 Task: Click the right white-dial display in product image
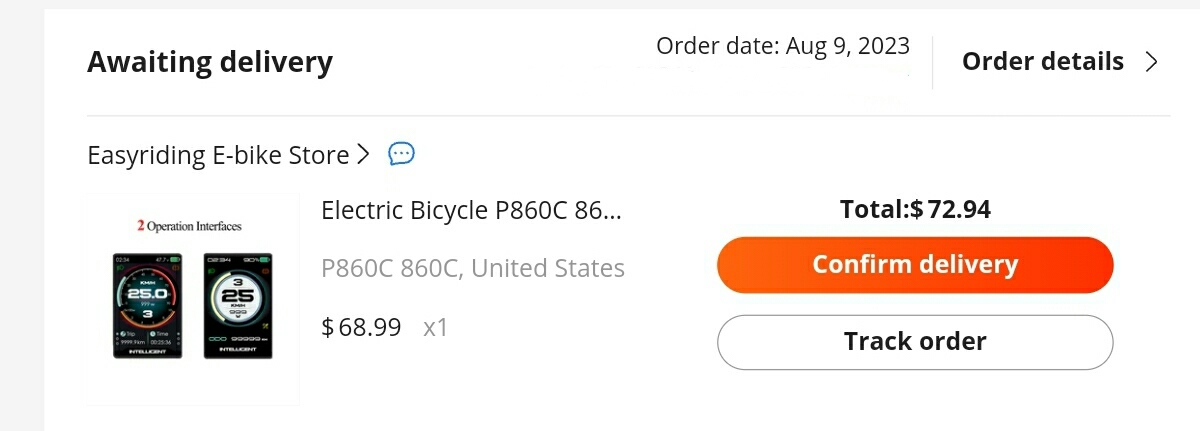pyautogui.click(x=237, y=306)
